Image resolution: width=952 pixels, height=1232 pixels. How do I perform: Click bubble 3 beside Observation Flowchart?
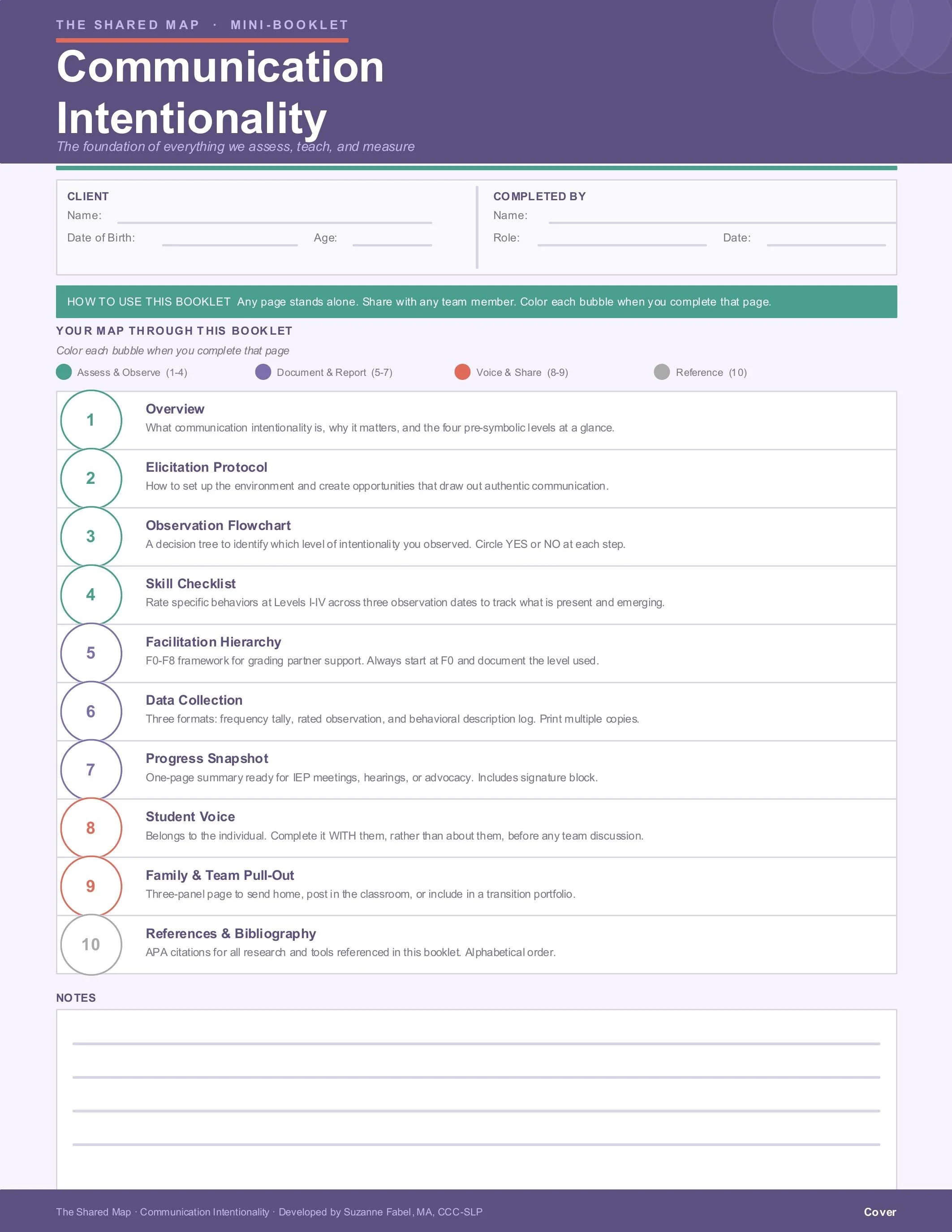point(91,536)
